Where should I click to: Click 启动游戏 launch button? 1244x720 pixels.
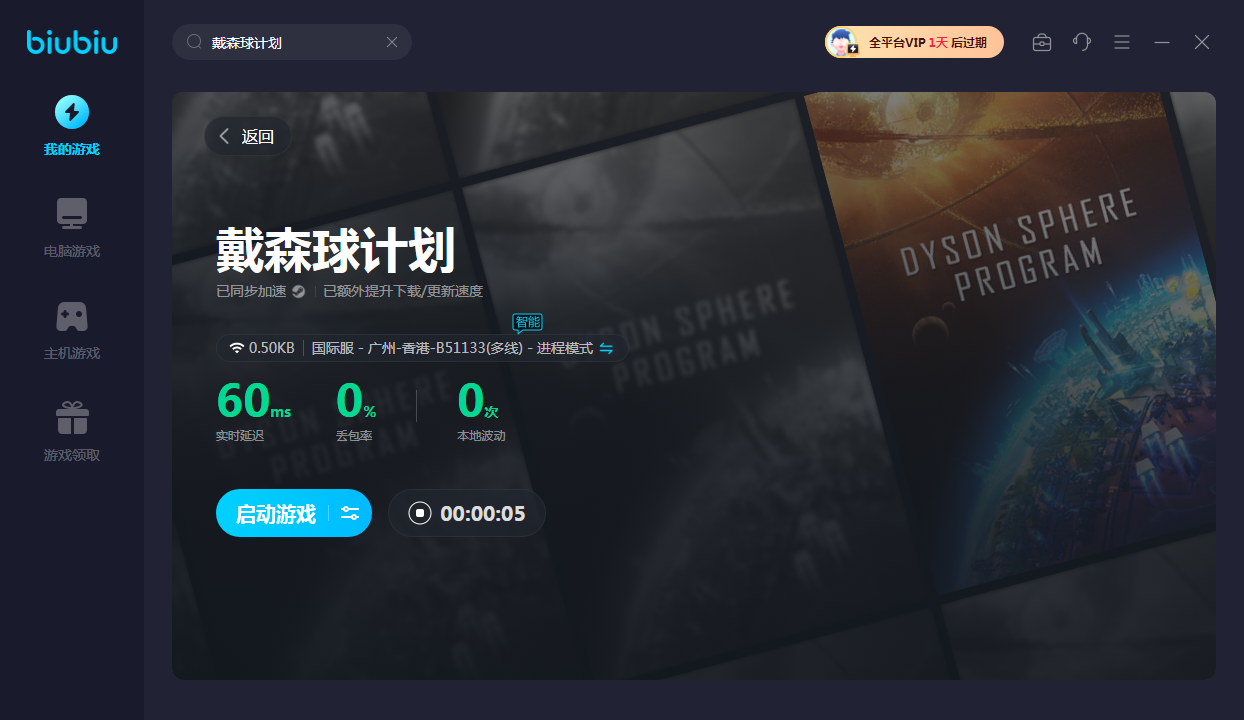(275, 514)
